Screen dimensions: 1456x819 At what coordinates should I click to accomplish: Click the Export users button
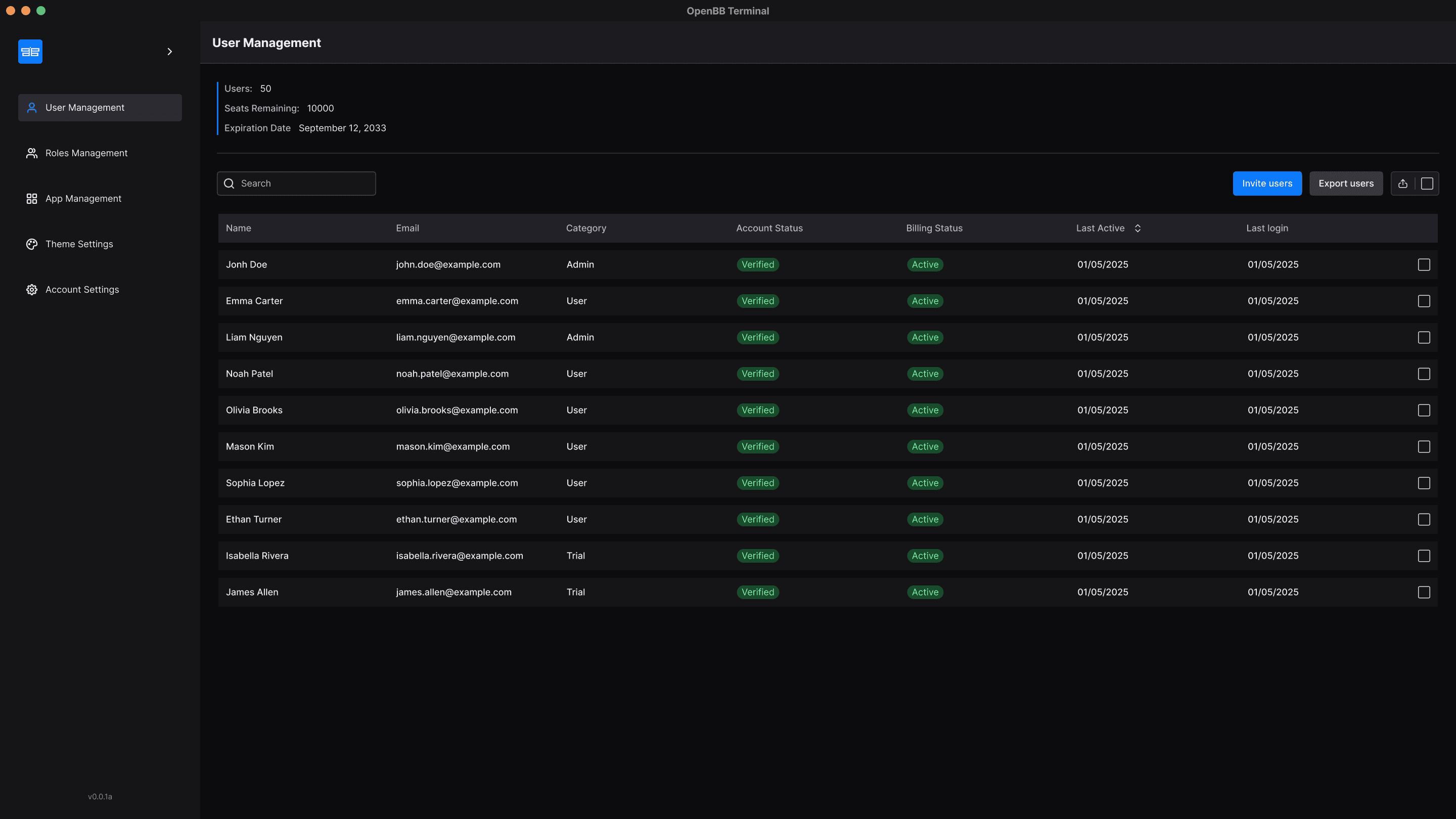[1346, 184]
